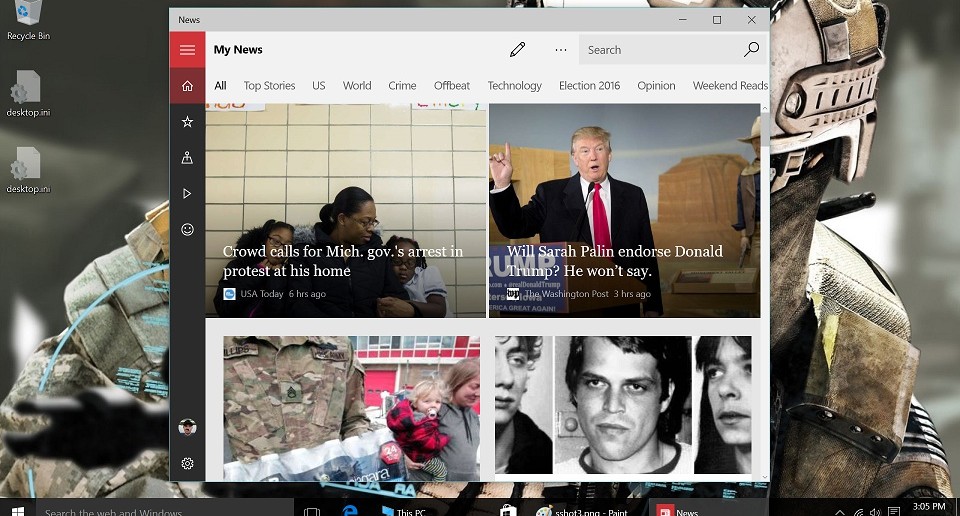This screenshot has height=516, width=960.
Task: Switch to sshot3.png Paint taskbar window
Action: 582,511
